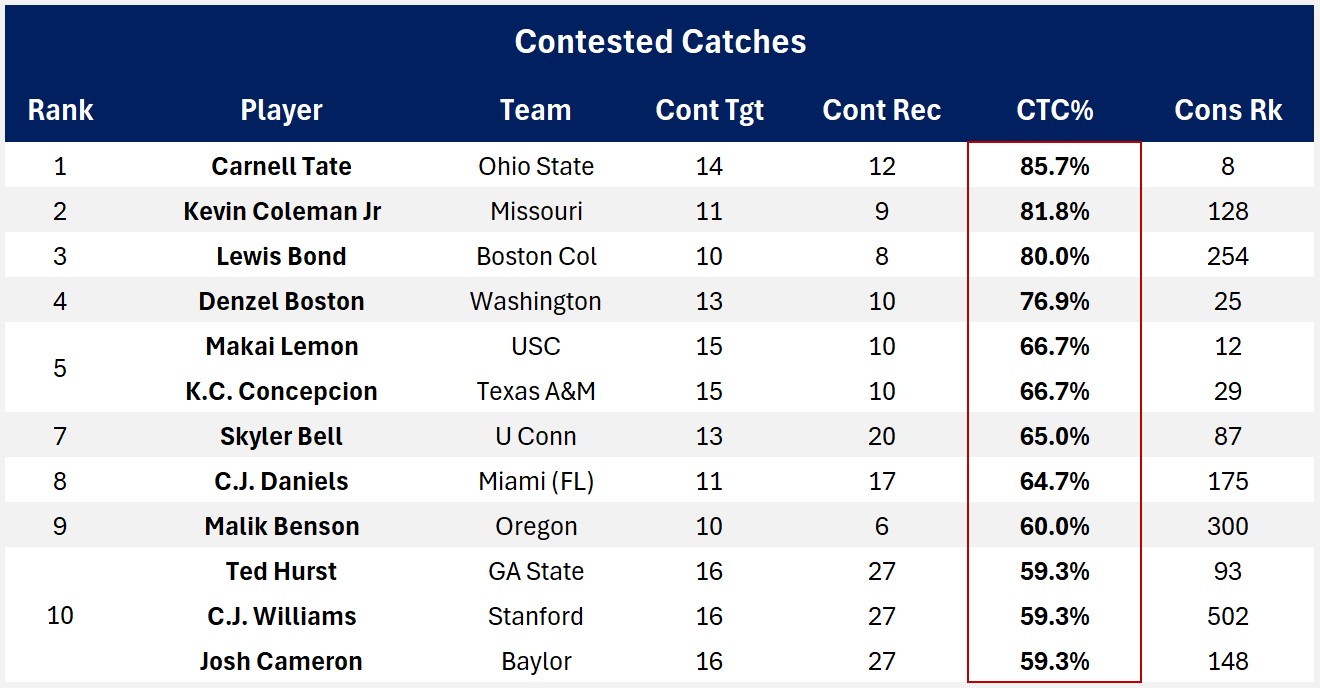Select the Cont Rec column header
This screenshot has width=1320, height=688.
coord(881,110)
